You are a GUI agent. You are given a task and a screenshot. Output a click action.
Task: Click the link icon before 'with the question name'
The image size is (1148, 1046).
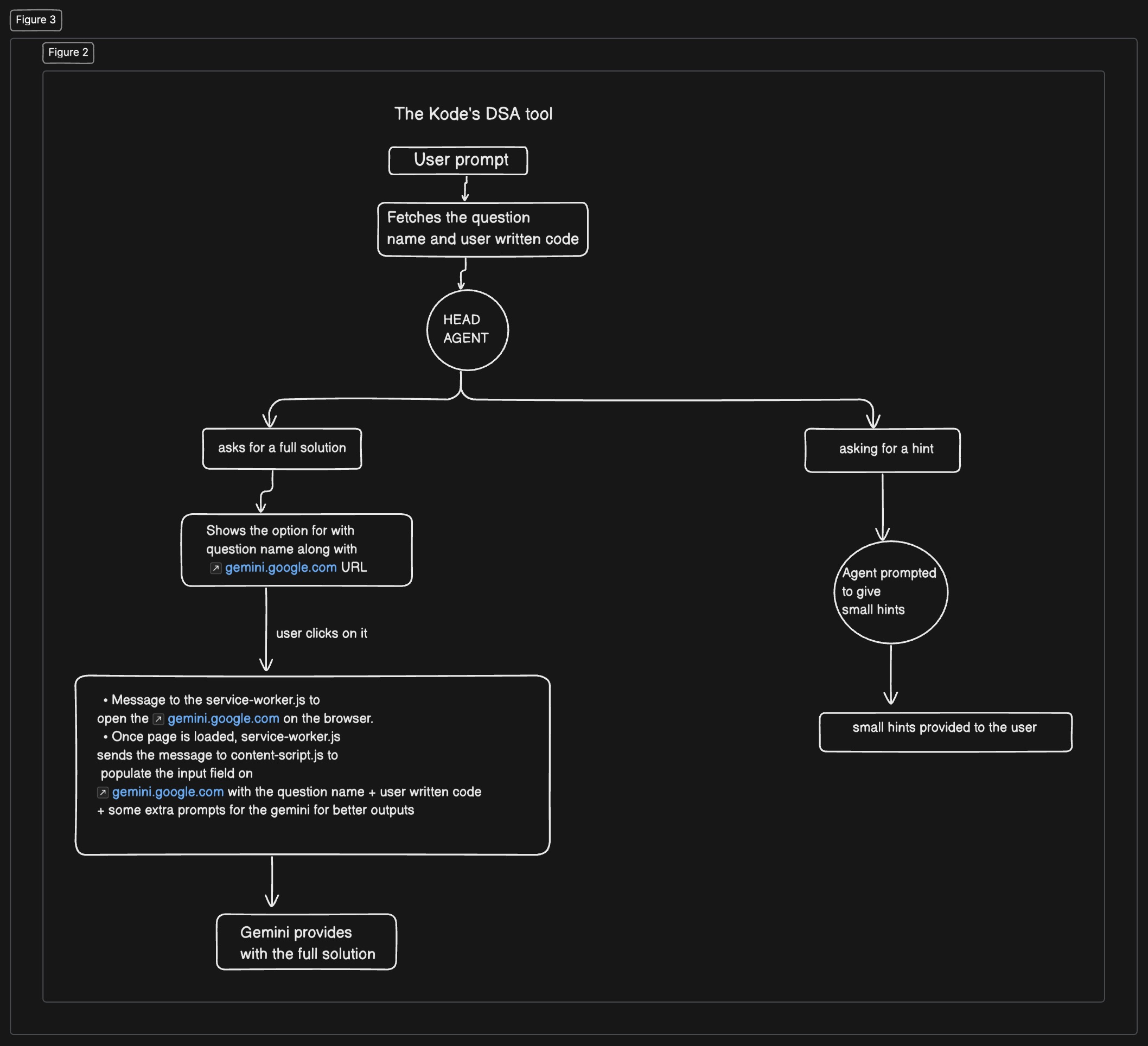[x=103, y=793]
